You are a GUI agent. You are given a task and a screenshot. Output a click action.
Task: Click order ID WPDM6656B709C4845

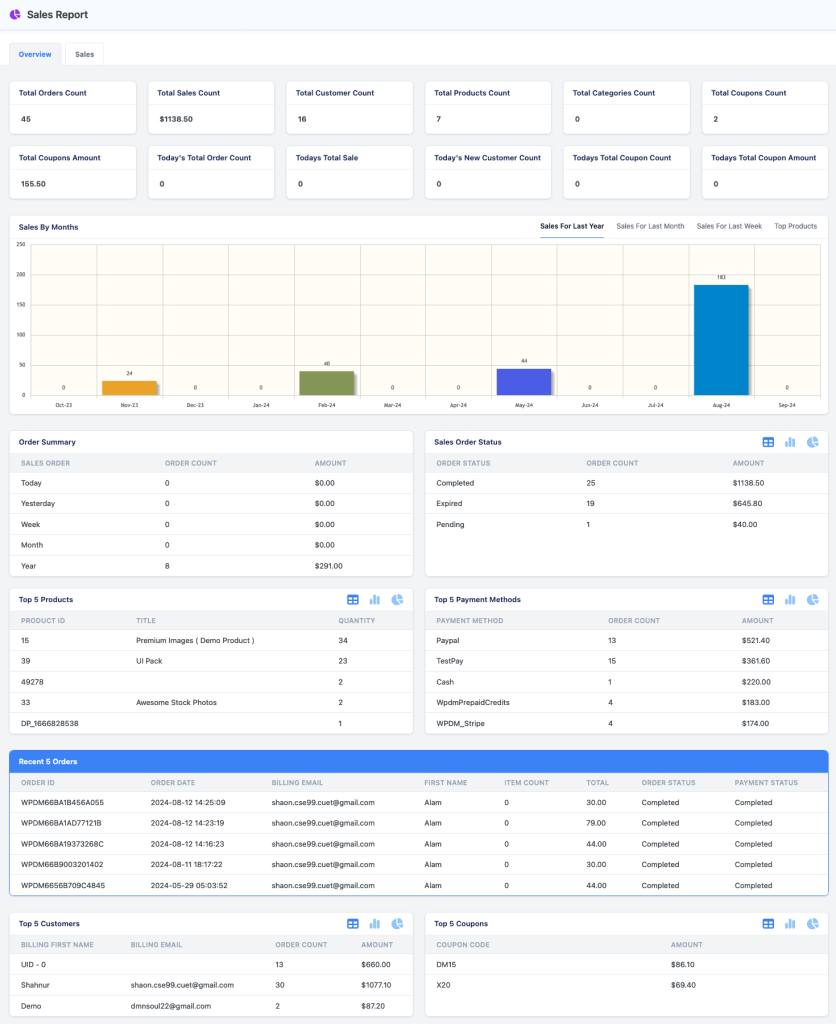pyautogui.click(x=63, y=886)
